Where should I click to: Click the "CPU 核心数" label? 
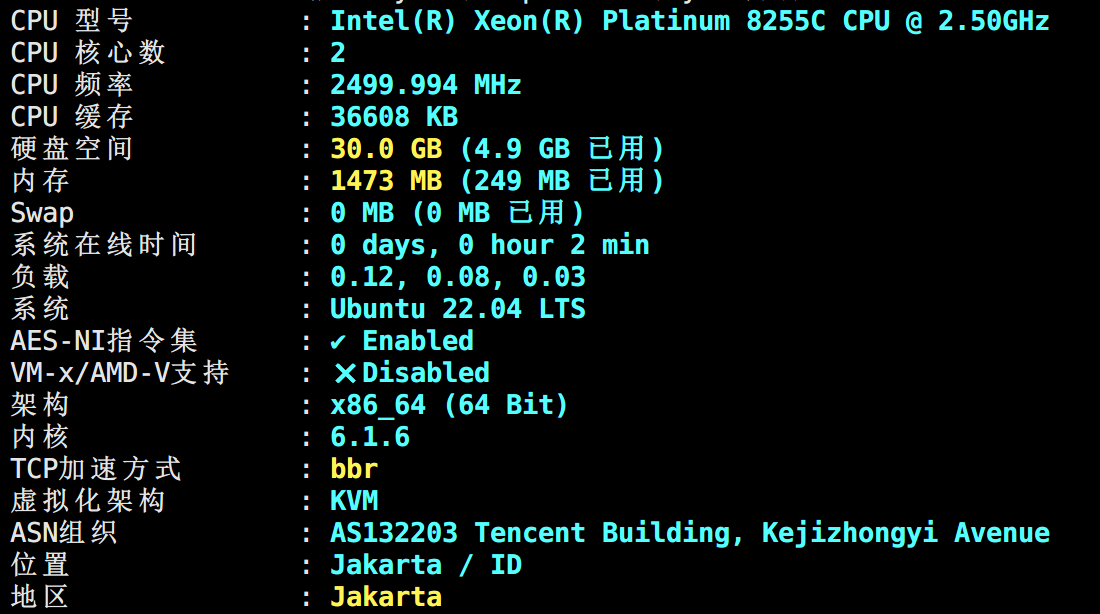click(88, 53)
